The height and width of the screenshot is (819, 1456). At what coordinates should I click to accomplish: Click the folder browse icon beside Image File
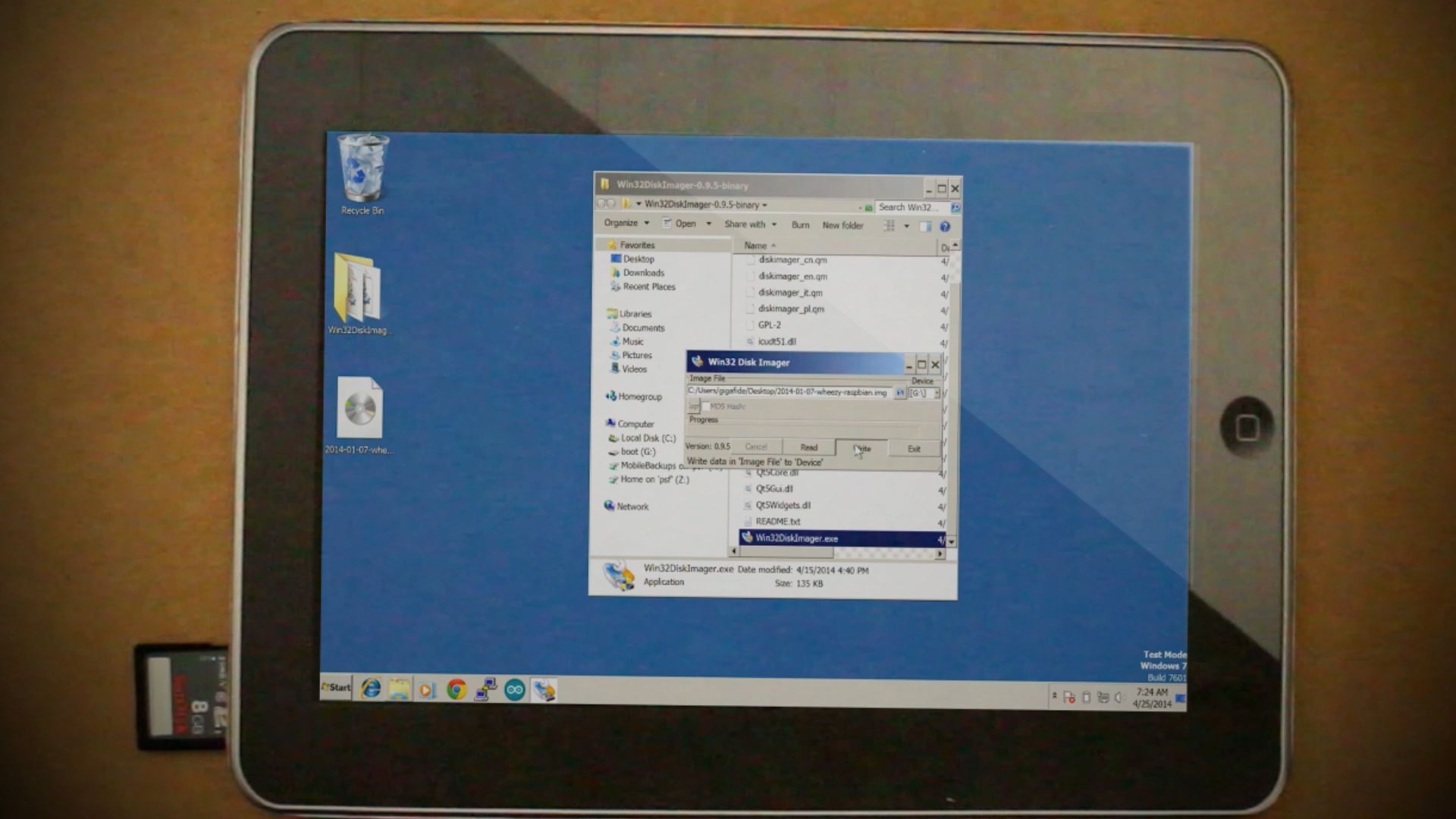click(899, 393)
